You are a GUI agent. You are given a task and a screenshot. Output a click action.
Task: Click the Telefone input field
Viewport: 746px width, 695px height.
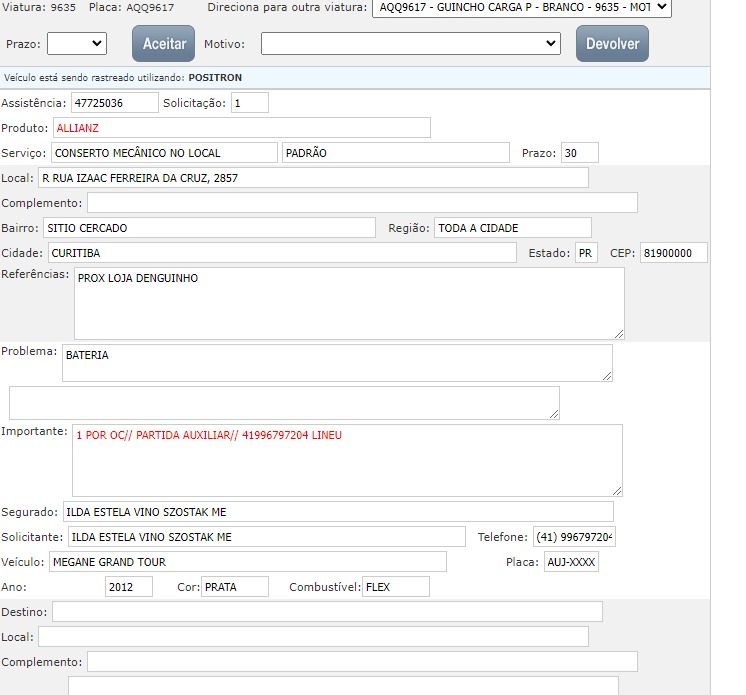click(574, 537)
